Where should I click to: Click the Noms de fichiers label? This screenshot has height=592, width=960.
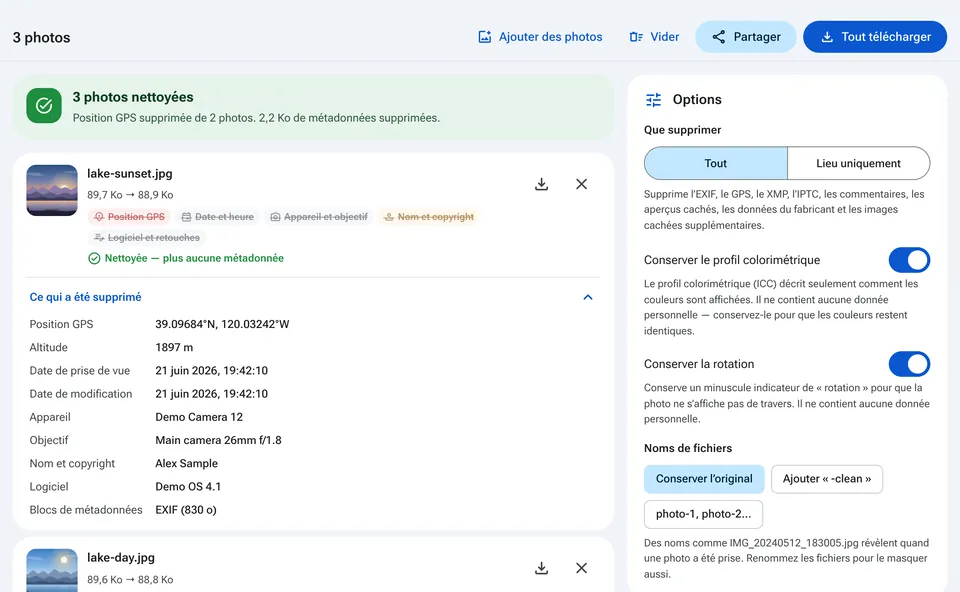[688, 448]
